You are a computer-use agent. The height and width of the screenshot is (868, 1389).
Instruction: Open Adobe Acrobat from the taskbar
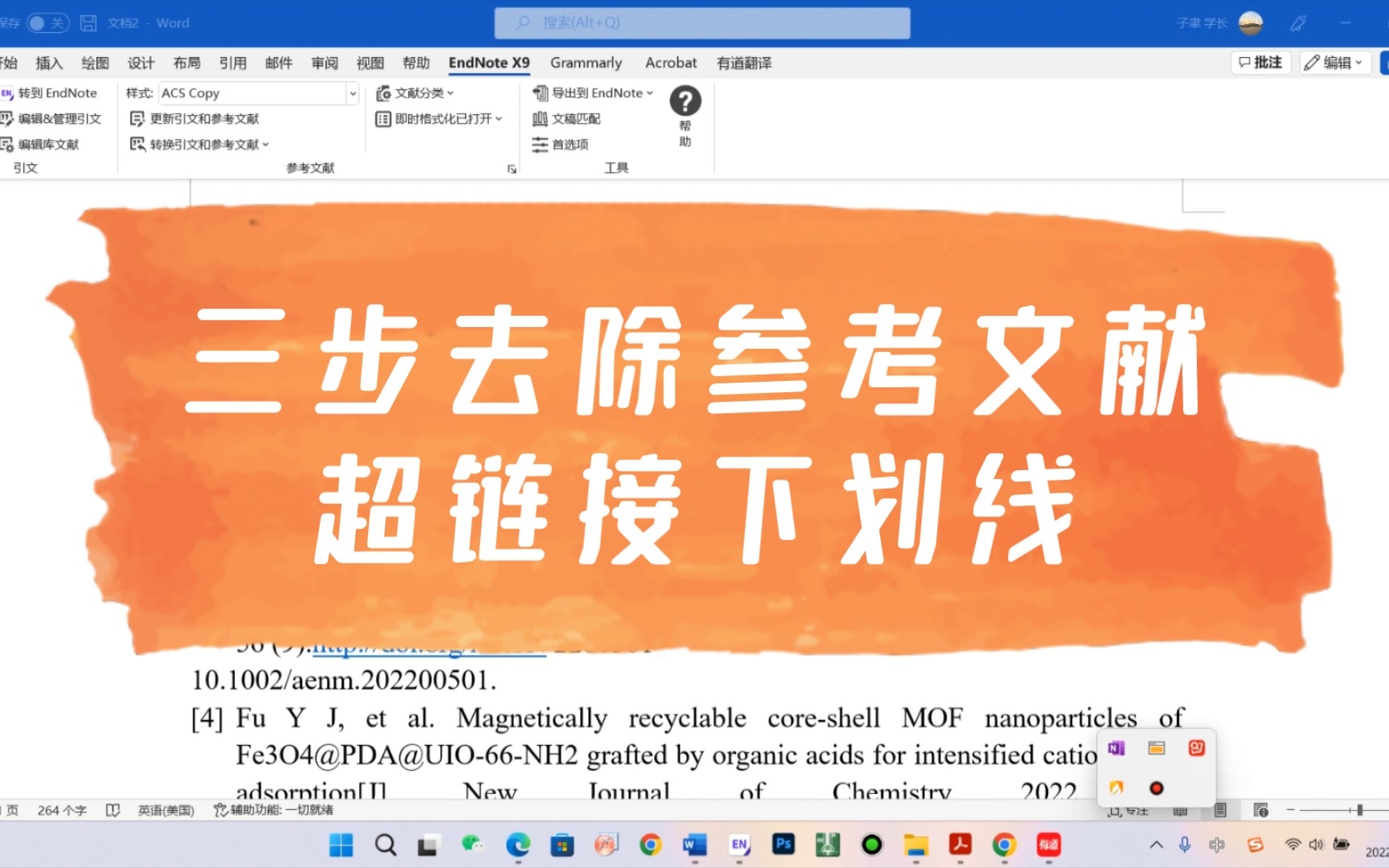(x=960, y=845)
